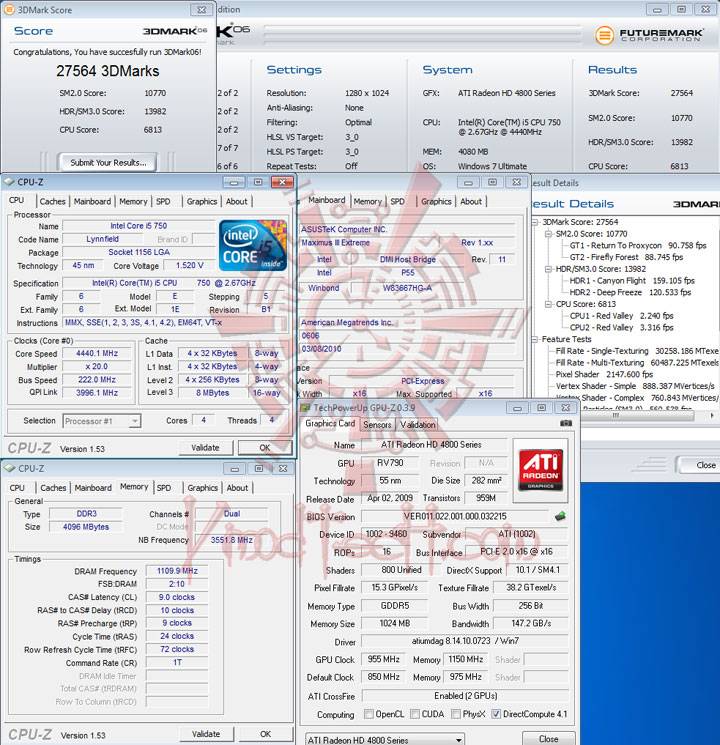Collapse the Feature Tests tree node
The width and height of the screenshot is (720, 745).
535,339
